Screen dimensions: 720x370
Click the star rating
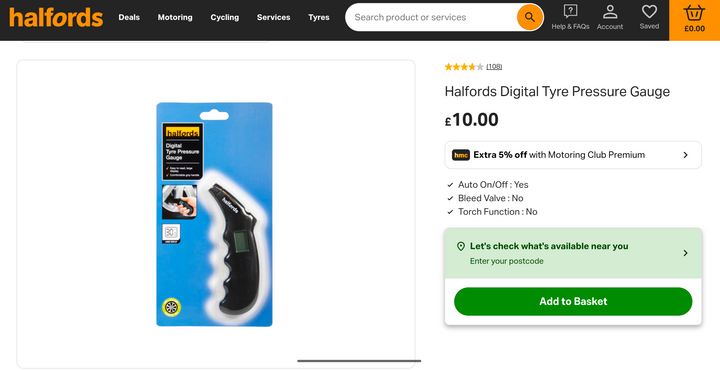click(x=464, y=67)
